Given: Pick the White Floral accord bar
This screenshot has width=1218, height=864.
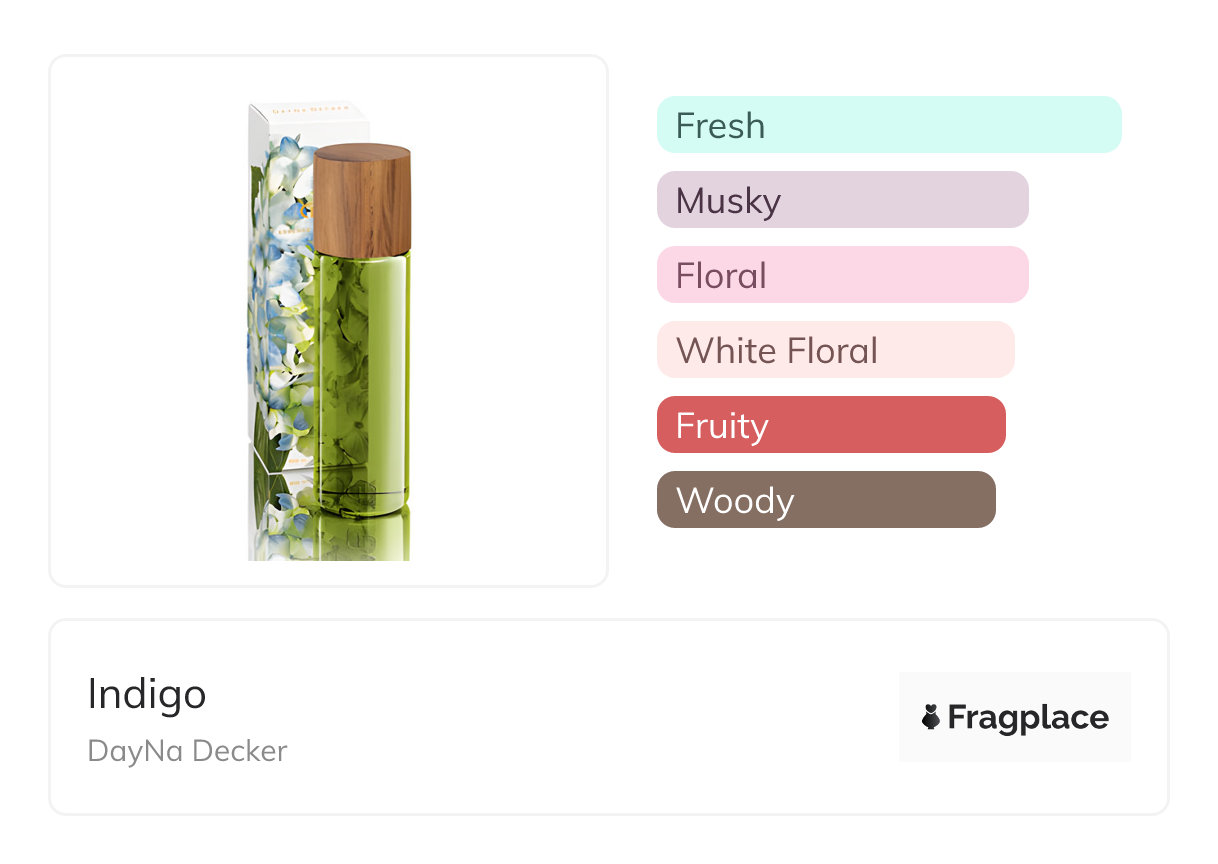Looking at the screenshot, I should click(x=835, y=350).
